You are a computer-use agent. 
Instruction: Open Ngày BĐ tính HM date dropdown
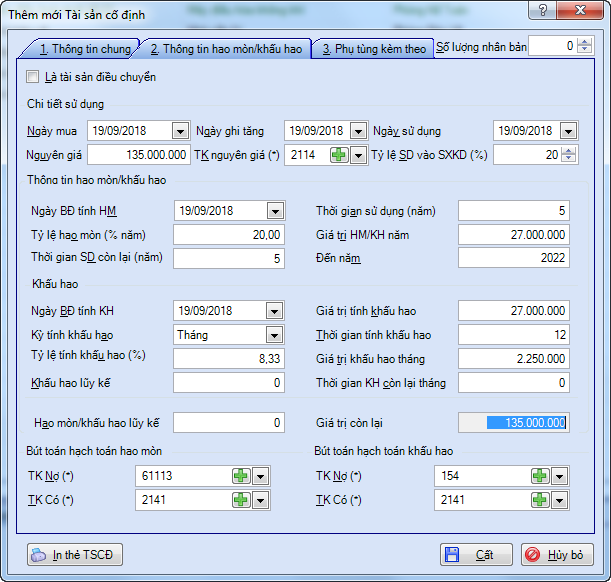275,211
